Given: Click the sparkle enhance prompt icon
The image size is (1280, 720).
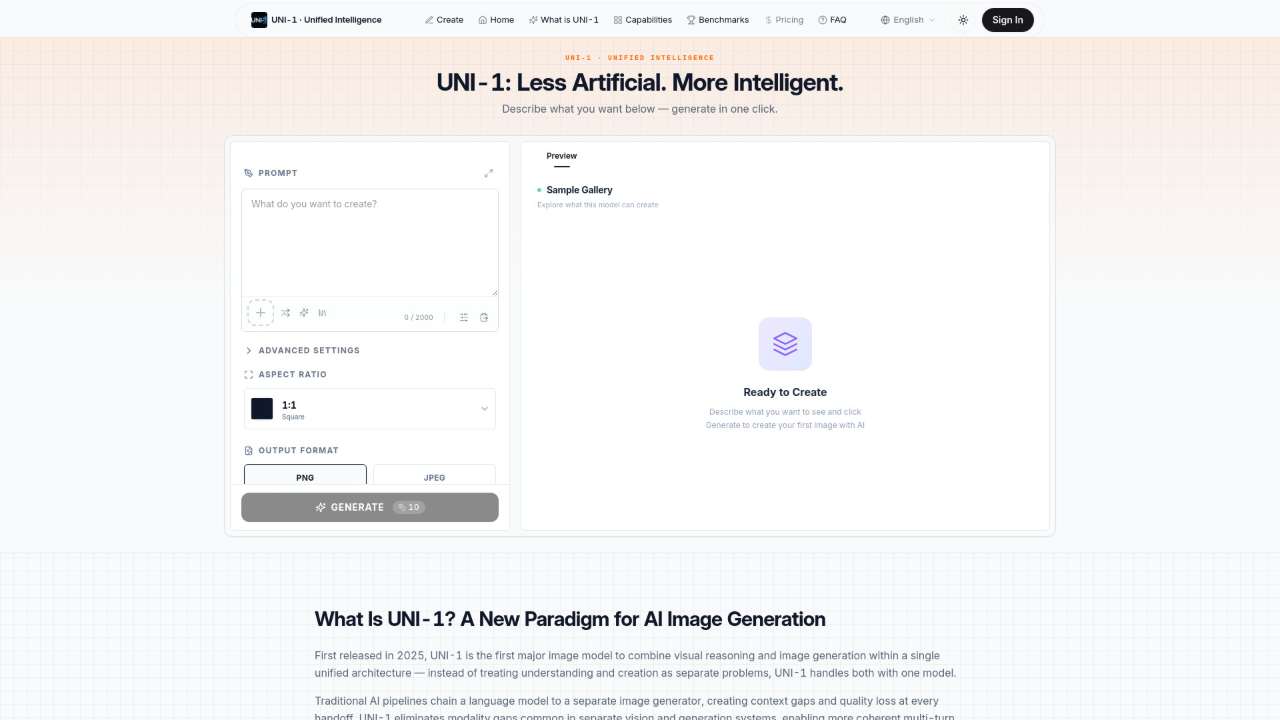Looking at the screenshot, I should tap(304, 313).
